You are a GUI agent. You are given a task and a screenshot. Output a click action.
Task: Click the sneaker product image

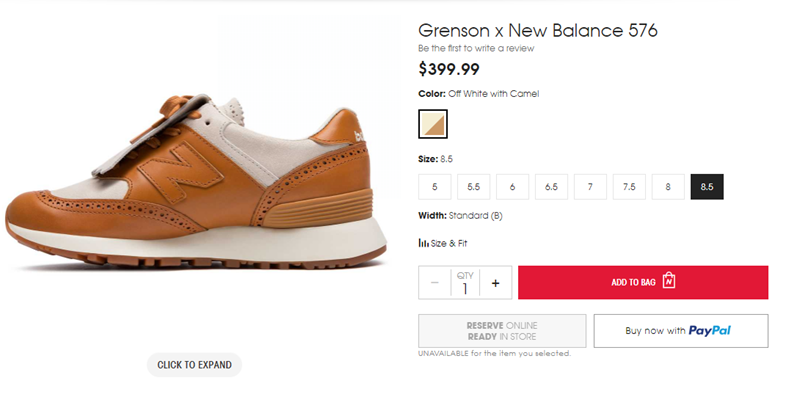click(196, 181)
